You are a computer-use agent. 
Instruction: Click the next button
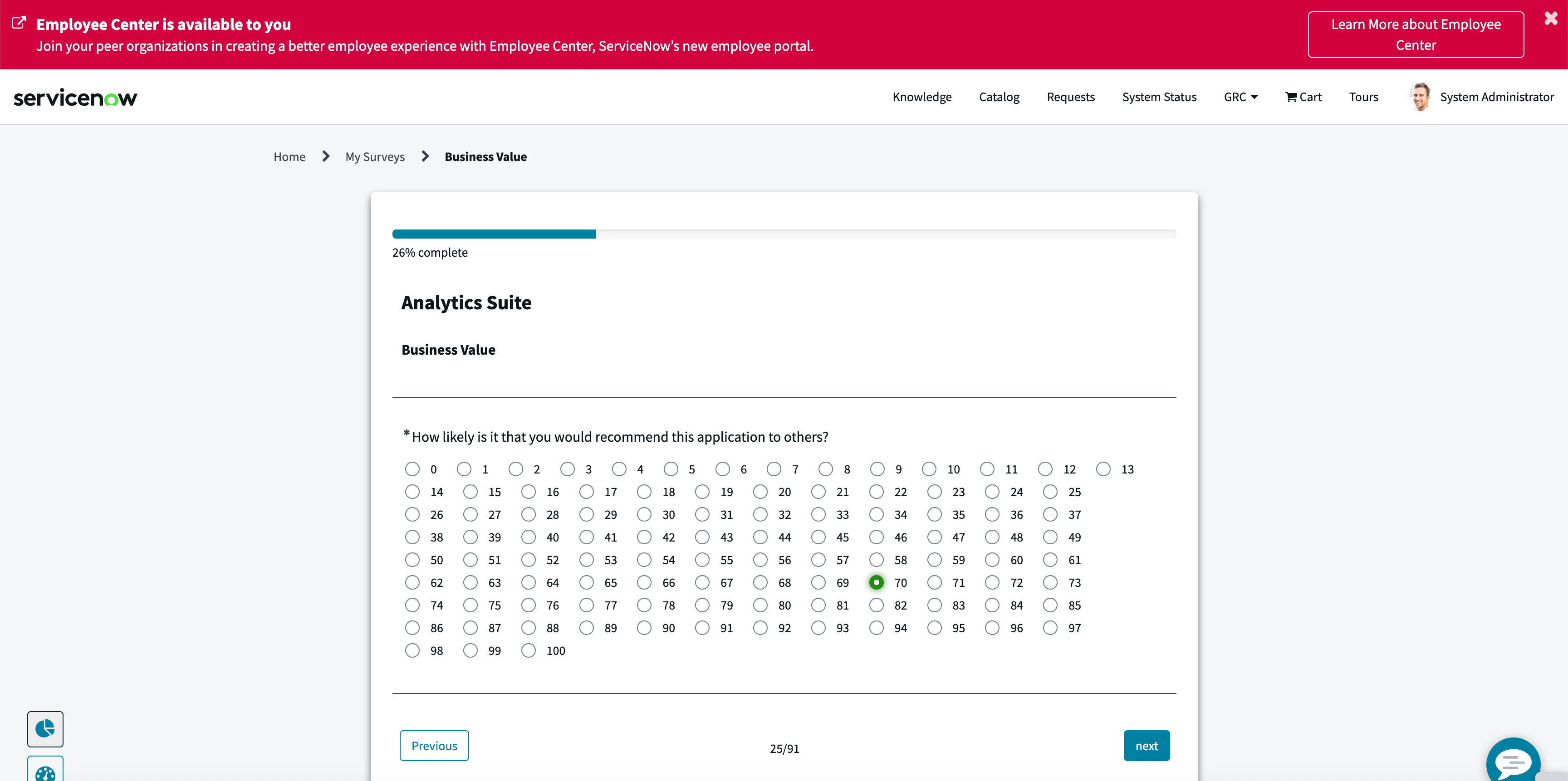click(1146, 745)
